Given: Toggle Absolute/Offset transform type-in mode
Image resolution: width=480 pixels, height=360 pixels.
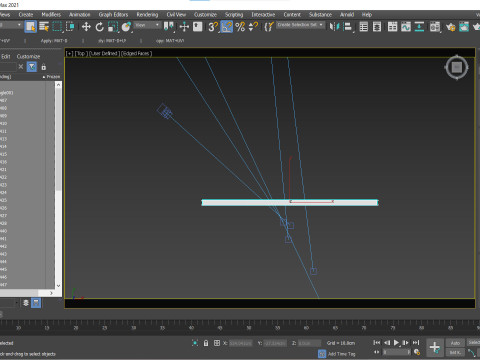Looking at the screenshot, I should click(217, 343).
